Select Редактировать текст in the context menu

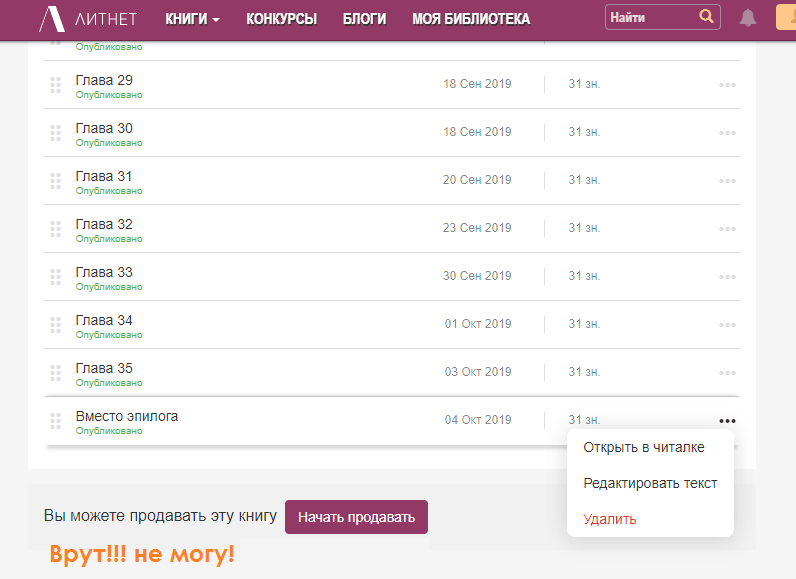click(x=650, y=483)
